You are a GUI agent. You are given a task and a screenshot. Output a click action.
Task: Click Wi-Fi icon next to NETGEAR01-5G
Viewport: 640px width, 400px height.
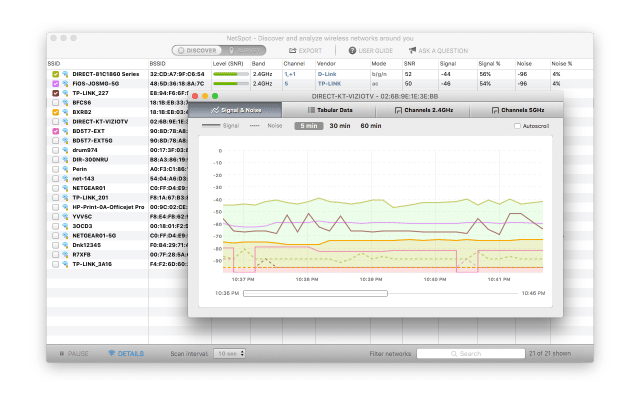tap(65, 236)
